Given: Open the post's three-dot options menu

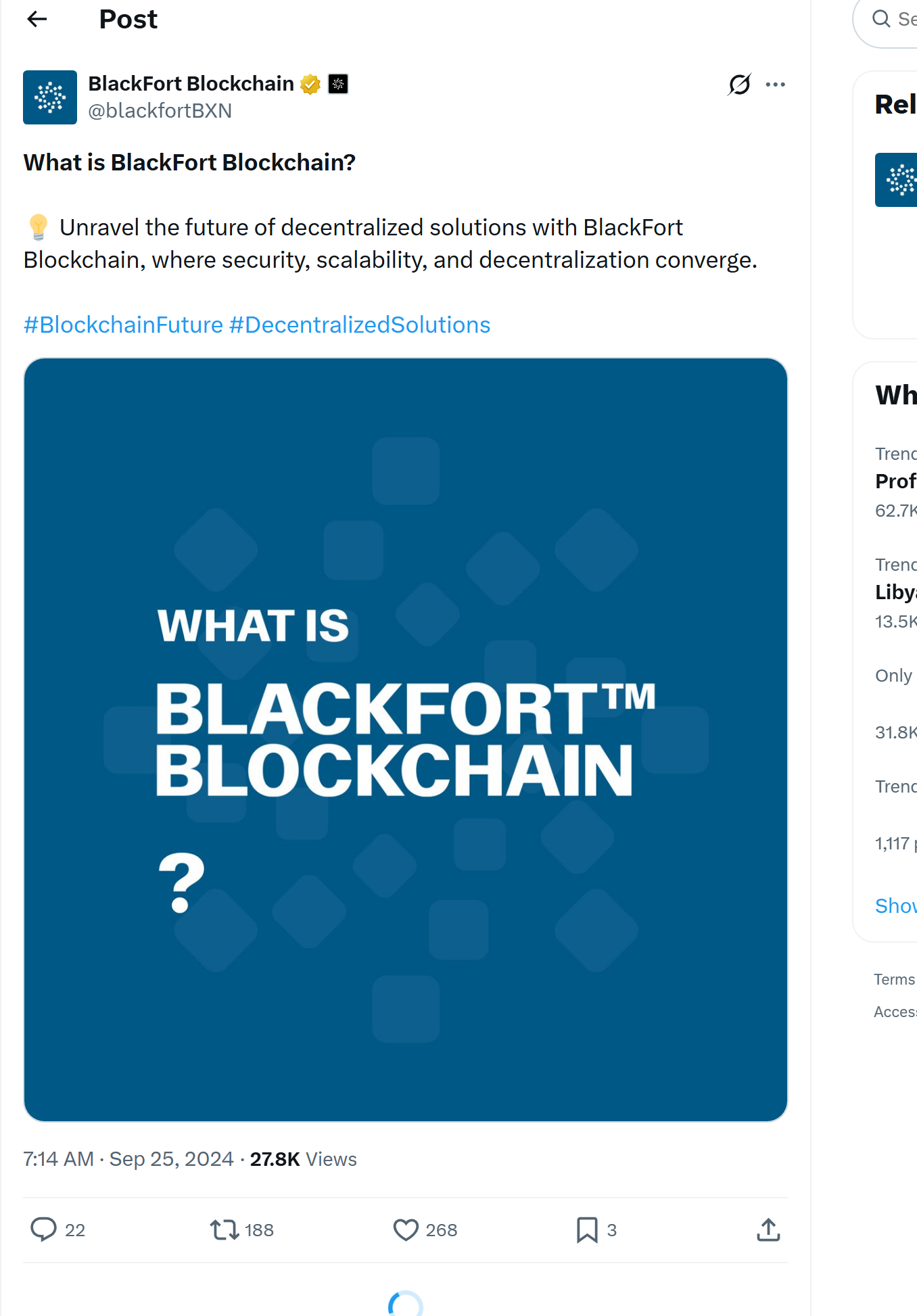Looking at the screenshot, I should pyautogui.click(x=776, y=84).
